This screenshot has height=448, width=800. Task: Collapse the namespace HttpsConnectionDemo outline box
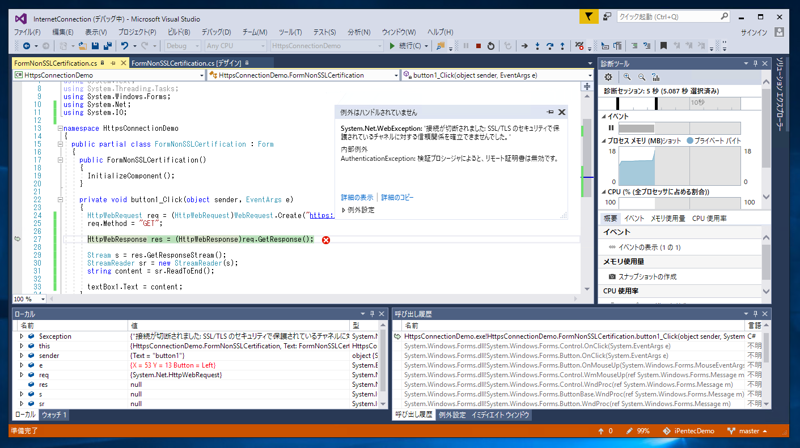60,128
